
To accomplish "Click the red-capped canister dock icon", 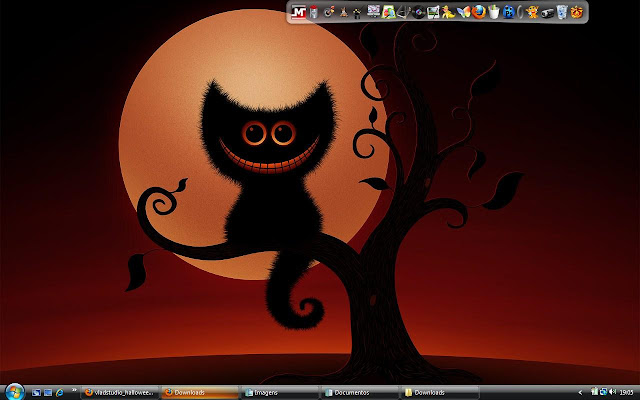I will 313,12.
